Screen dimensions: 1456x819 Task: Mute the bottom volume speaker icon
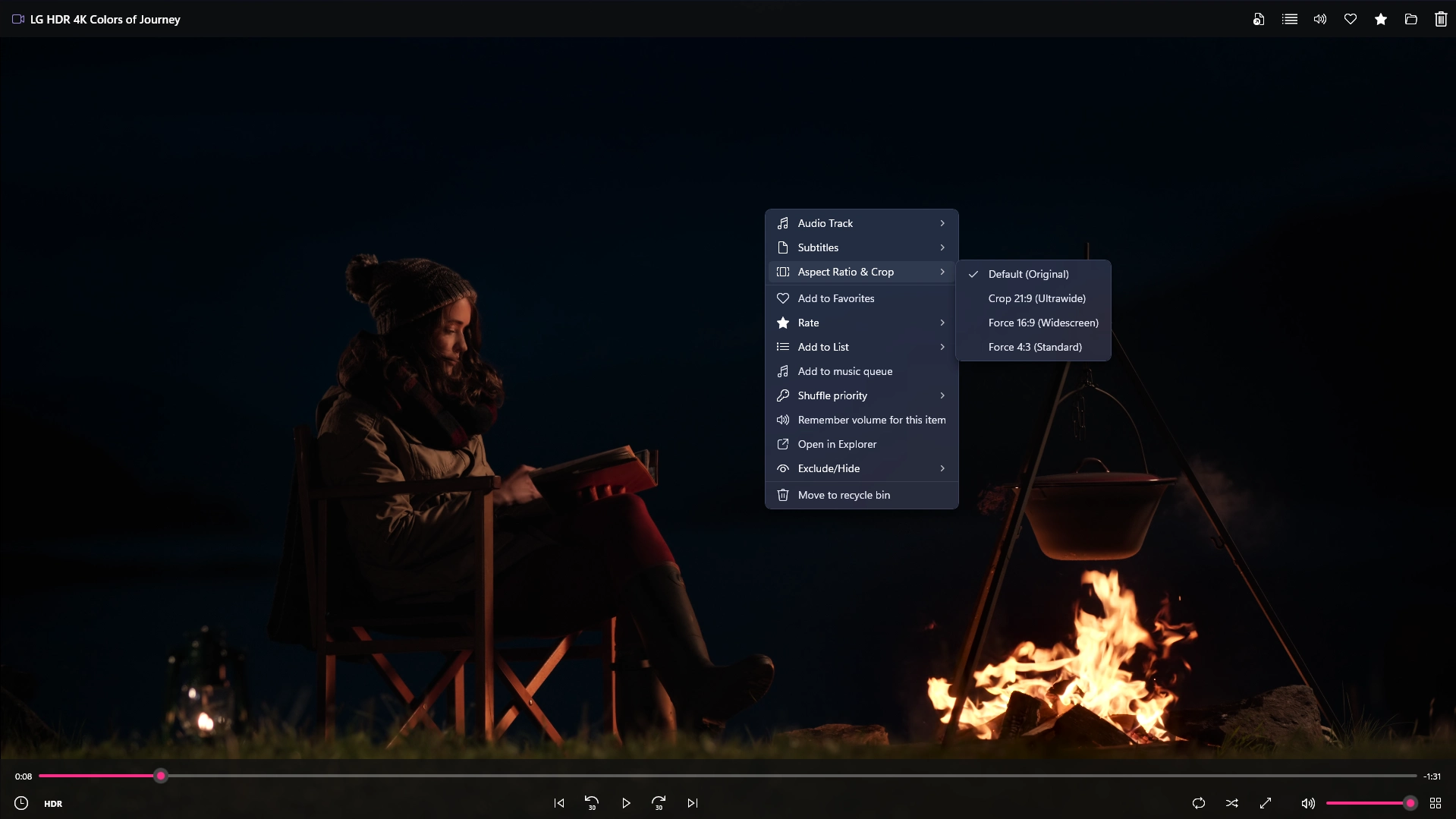[1308, 803]
